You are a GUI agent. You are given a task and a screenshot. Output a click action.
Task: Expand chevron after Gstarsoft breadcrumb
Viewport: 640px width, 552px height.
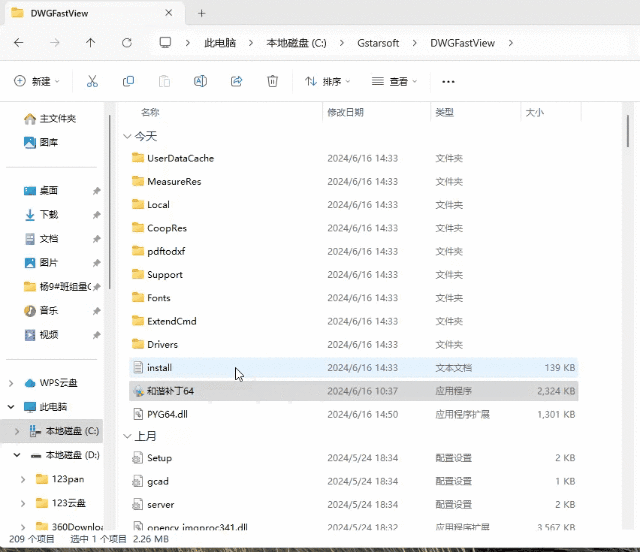pos(414,43)
